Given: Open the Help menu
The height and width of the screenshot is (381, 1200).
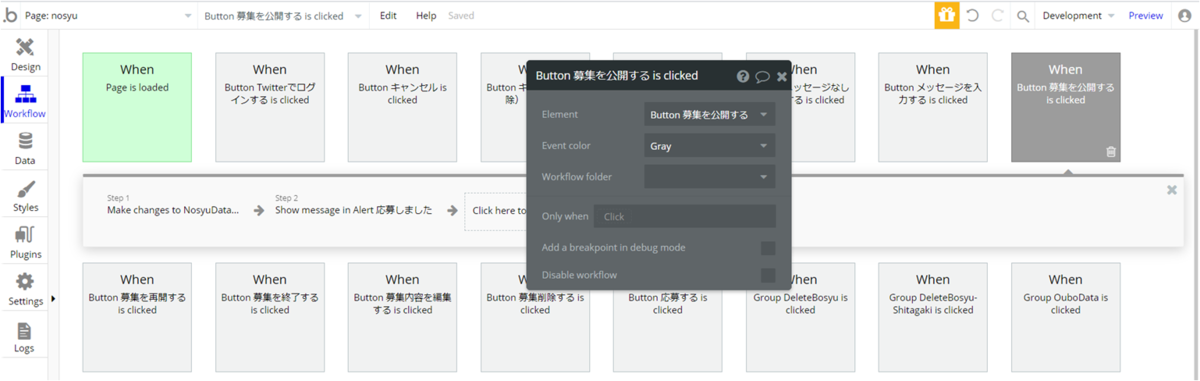Looking at the screenshot, I should [x=426, y=16].
